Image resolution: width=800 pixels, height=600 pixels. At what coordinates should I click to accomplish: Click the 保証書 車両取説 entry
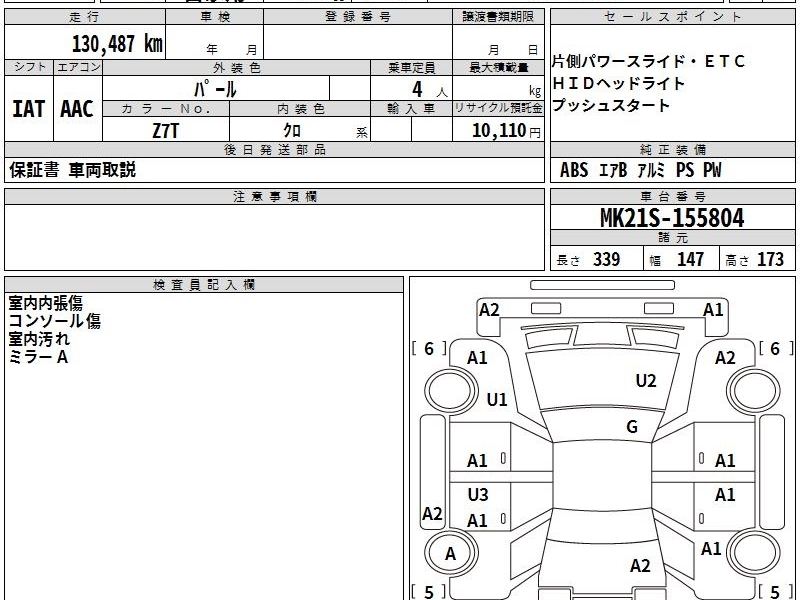(x=72, y=170)
